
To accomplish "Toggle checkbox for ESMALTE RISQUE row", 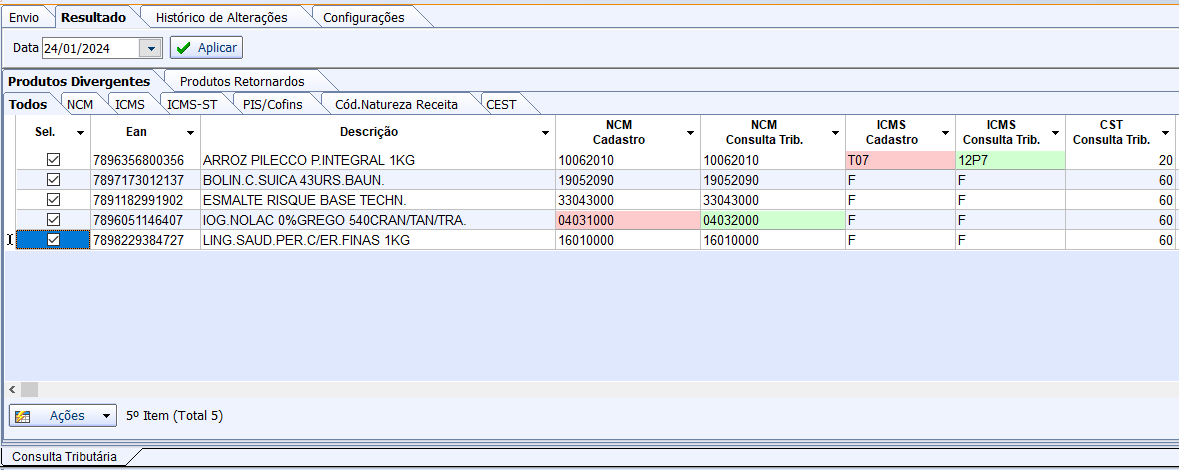I will coord(54,200).
